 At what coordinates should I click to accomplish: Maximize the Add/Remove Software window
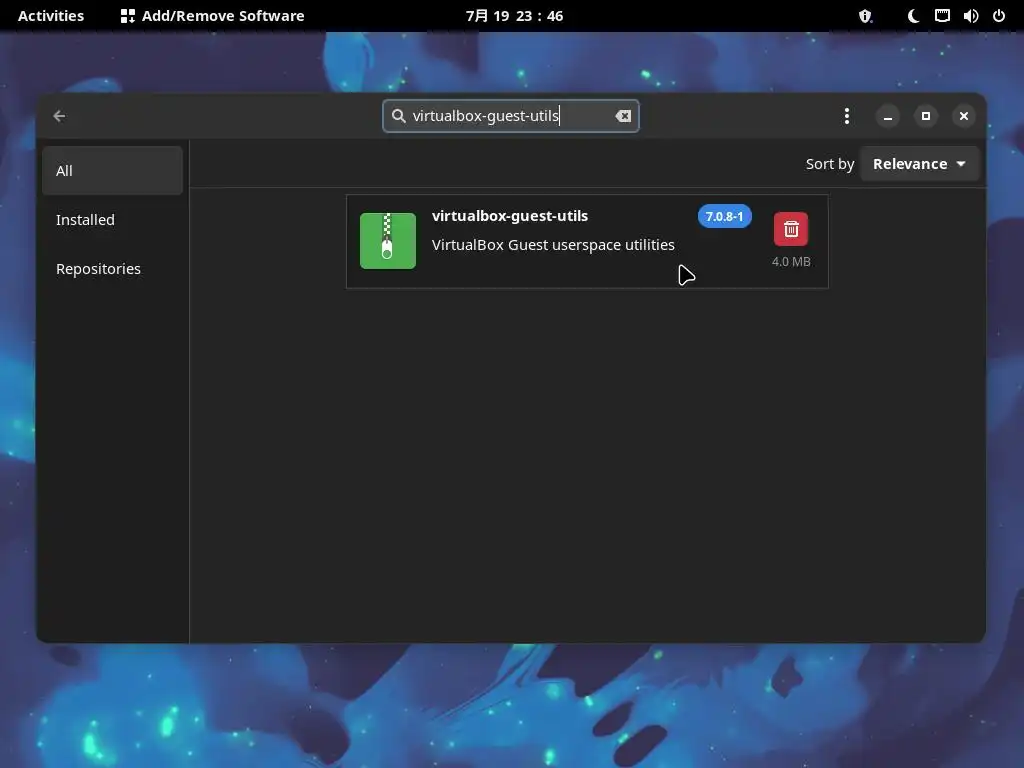pos(925,116)
